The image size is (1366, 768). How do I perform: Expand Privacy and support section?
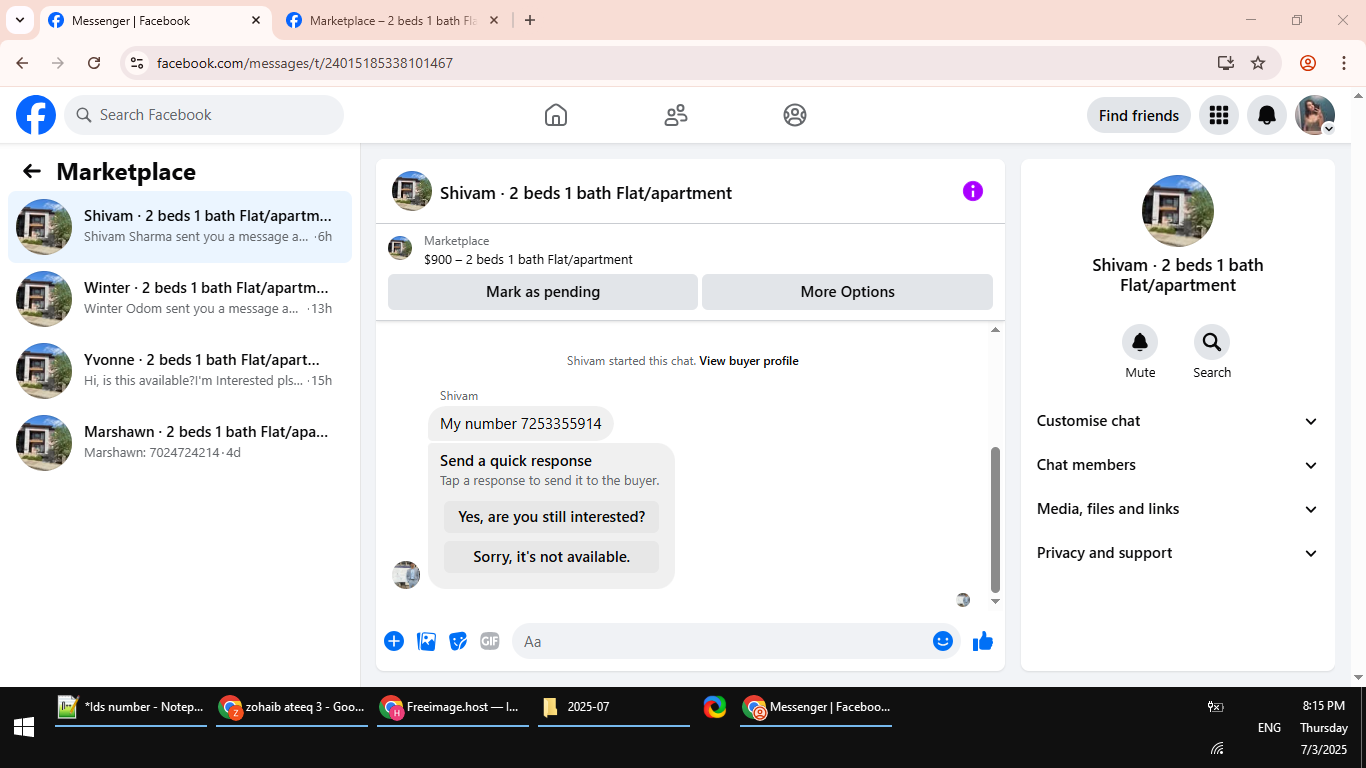point(1178,553)
